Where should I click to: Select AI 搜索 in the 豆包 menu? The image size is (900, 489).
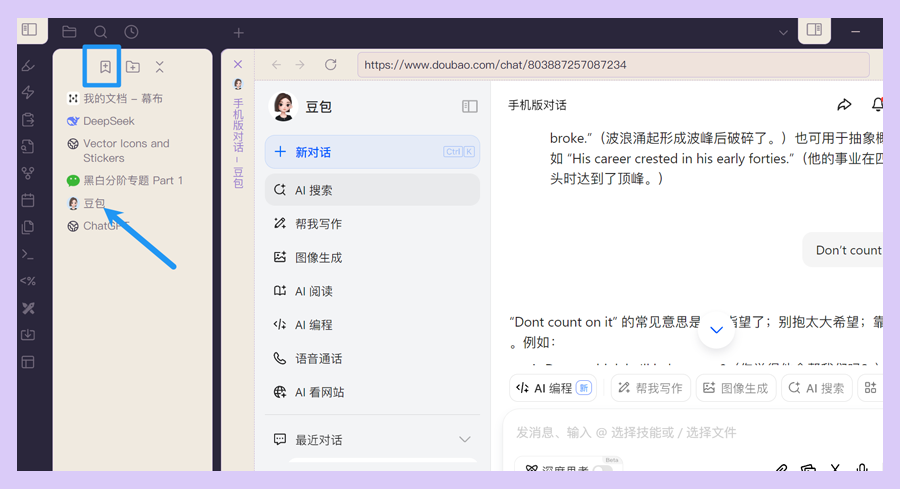(373, 190)
